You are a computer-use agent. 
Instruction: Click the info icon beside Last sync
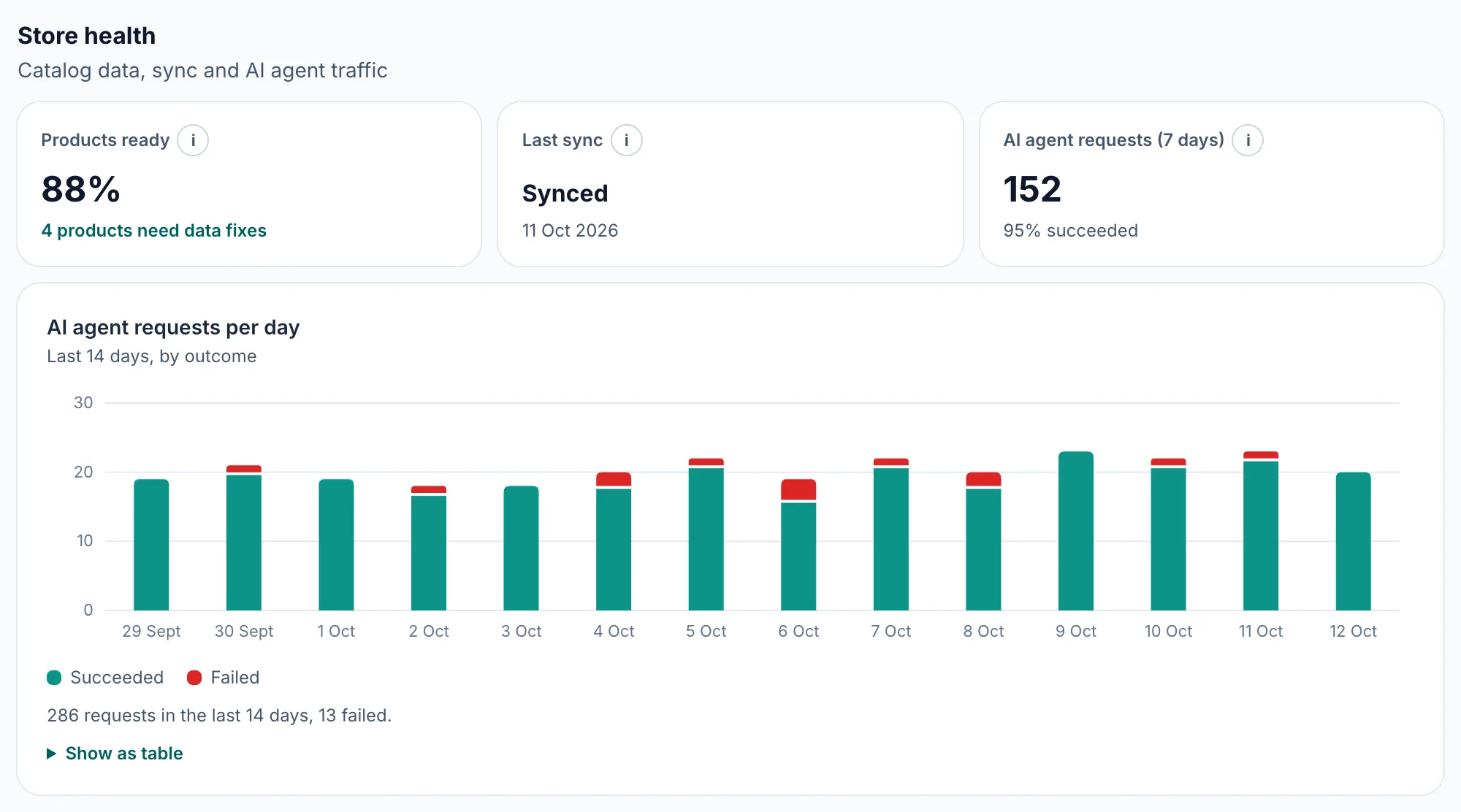point(626,140)
